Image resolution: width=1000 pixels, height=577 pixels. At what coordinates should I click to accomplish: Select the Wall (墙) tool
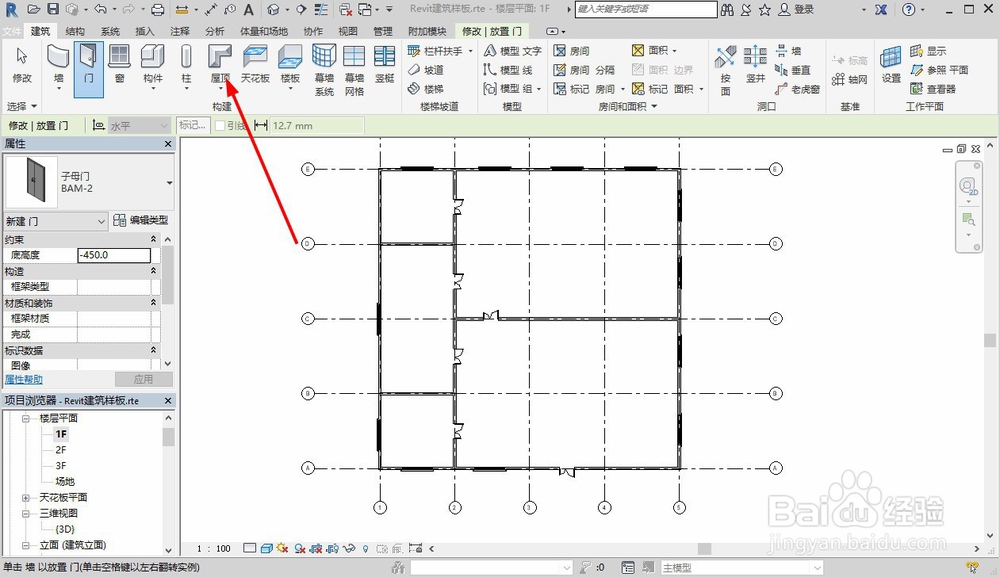click(x=58, y=65)
